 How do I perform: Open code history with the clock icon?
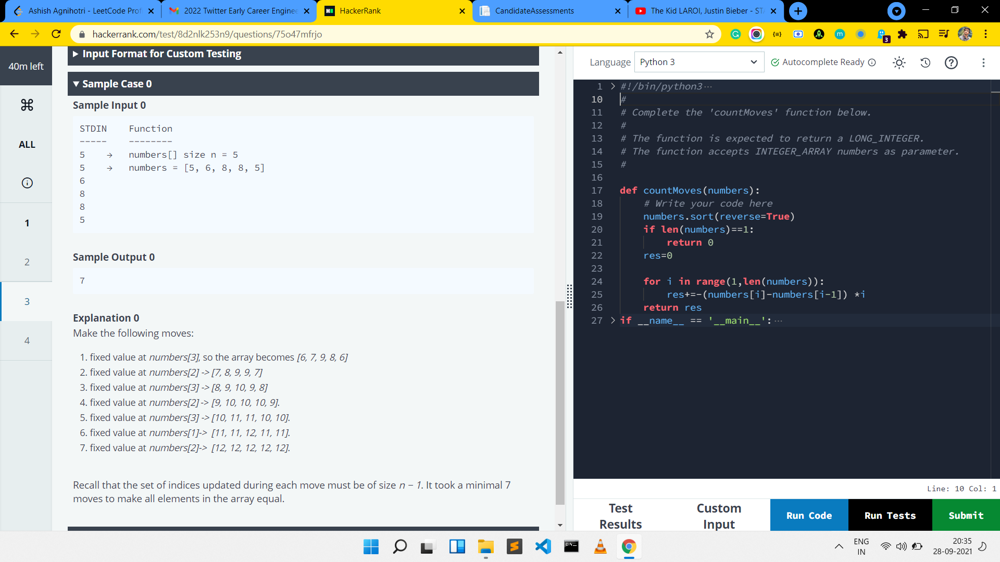tap(925, 63)
